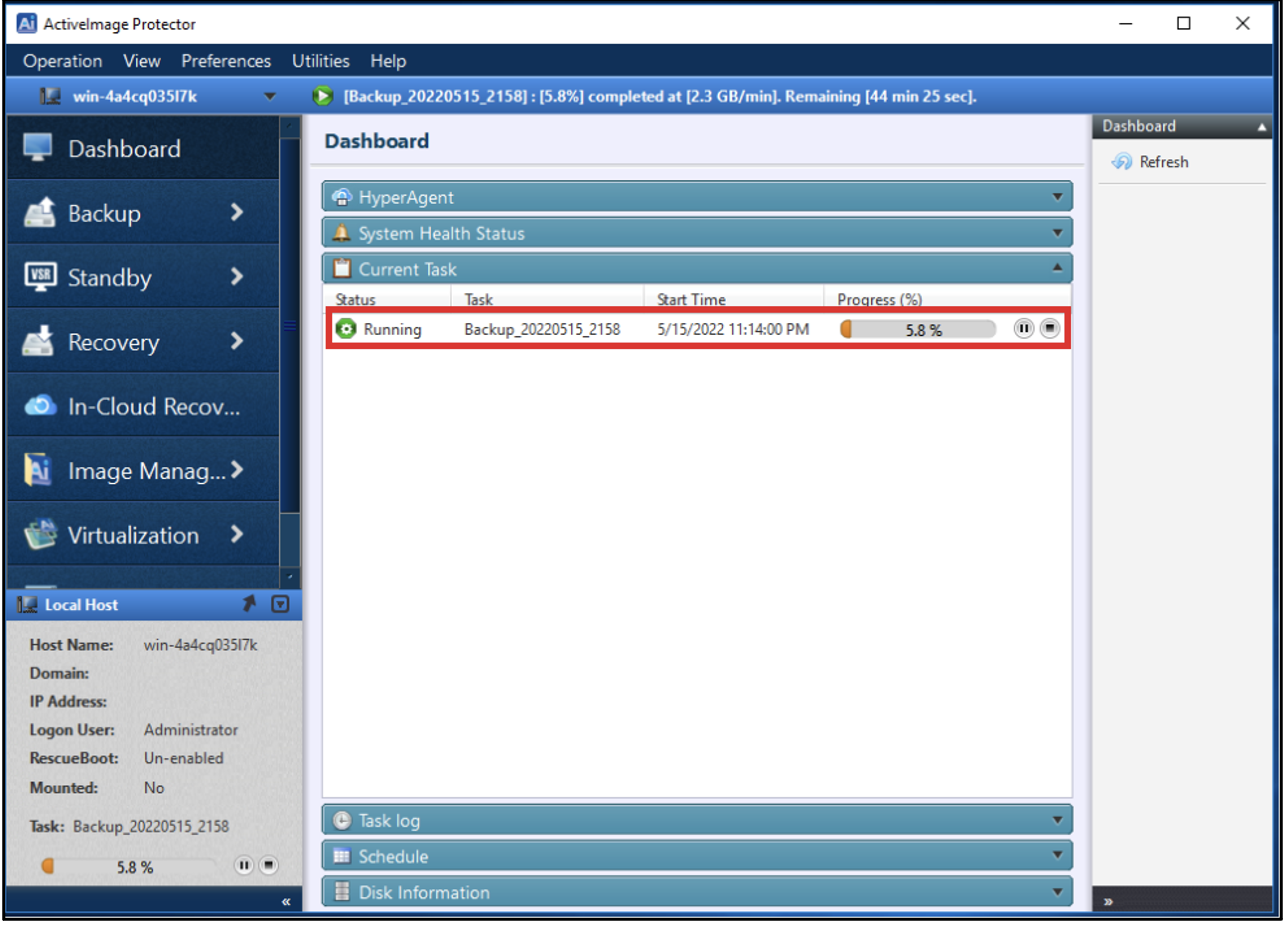Screen dimensions: 1288x926
Task: Open the Preferences menu
Action: (226, 61)
